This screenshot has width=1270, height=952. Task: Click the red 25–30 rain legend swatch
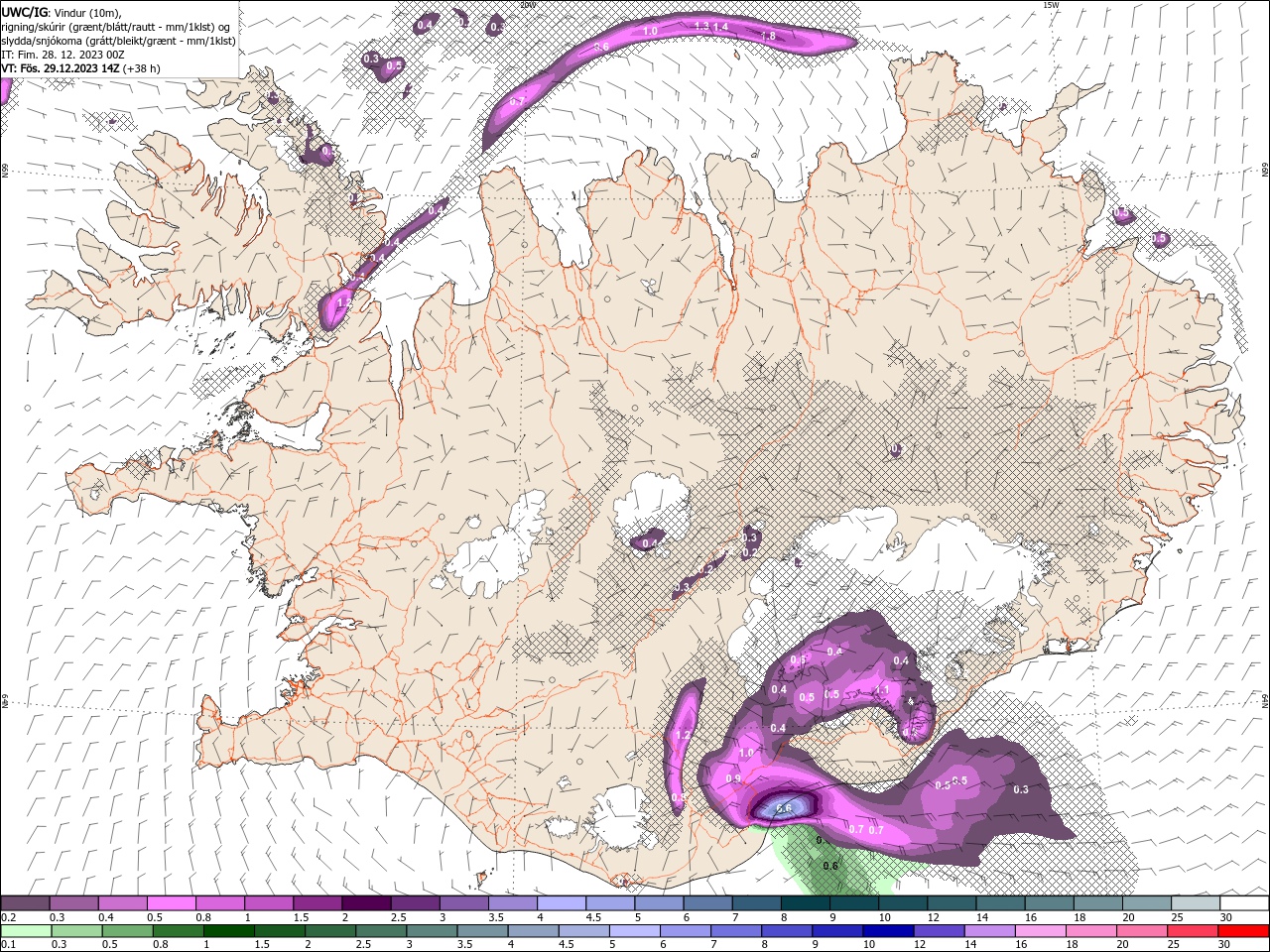click(x=1193, y=930)
